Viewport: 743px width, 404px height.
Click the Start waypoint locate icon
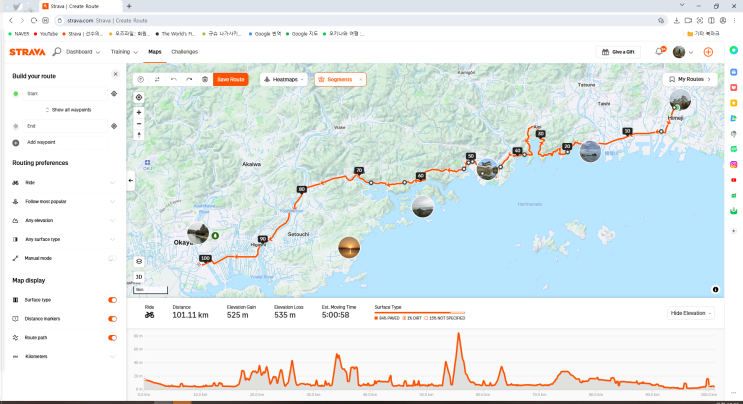pyautogui.click(x=114, y=94)
